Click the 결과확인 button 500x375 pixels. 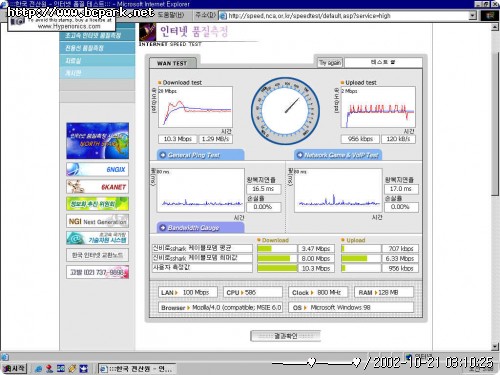coord(285,336)
